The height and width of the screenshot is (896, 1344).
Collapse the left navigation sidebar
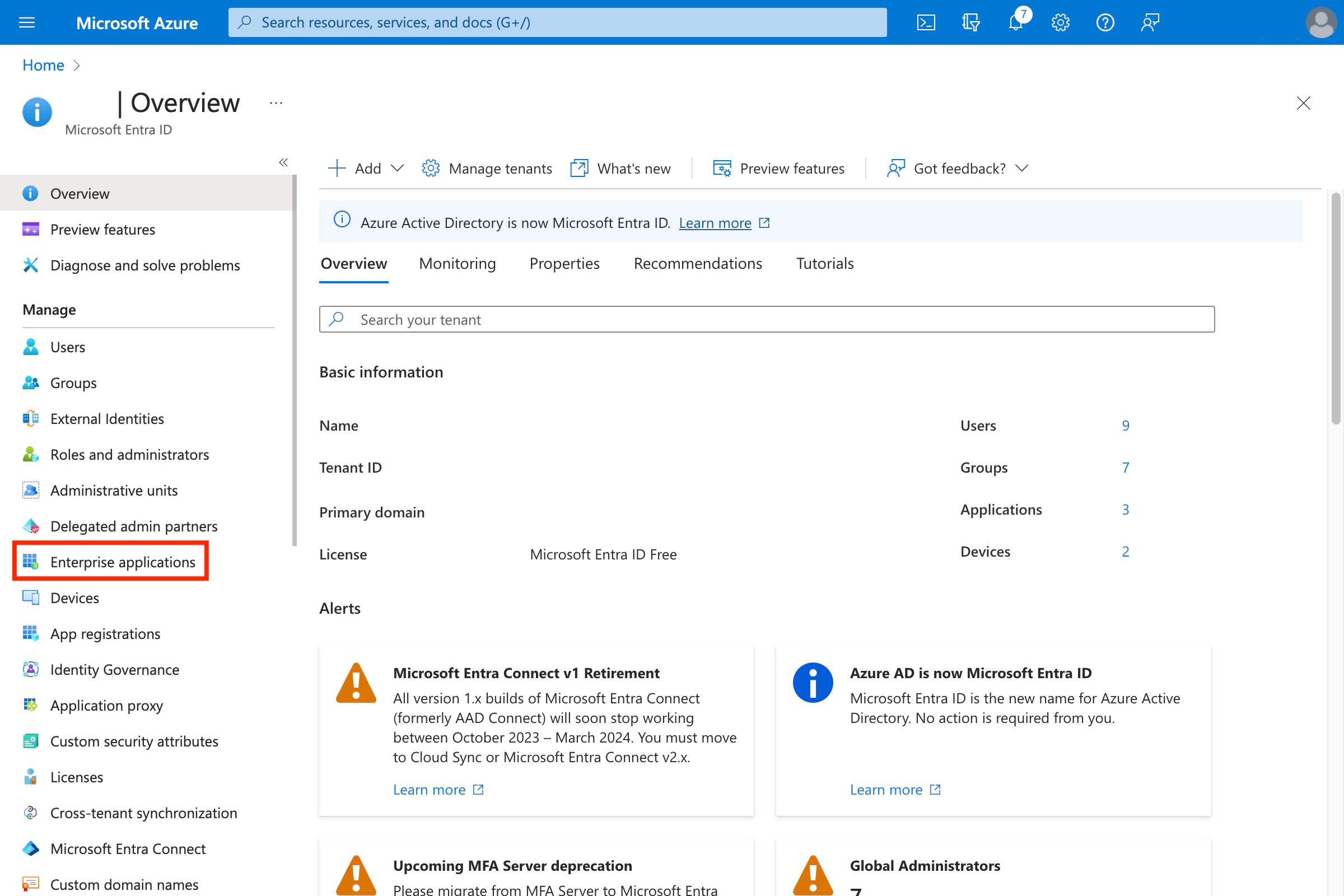283,163
